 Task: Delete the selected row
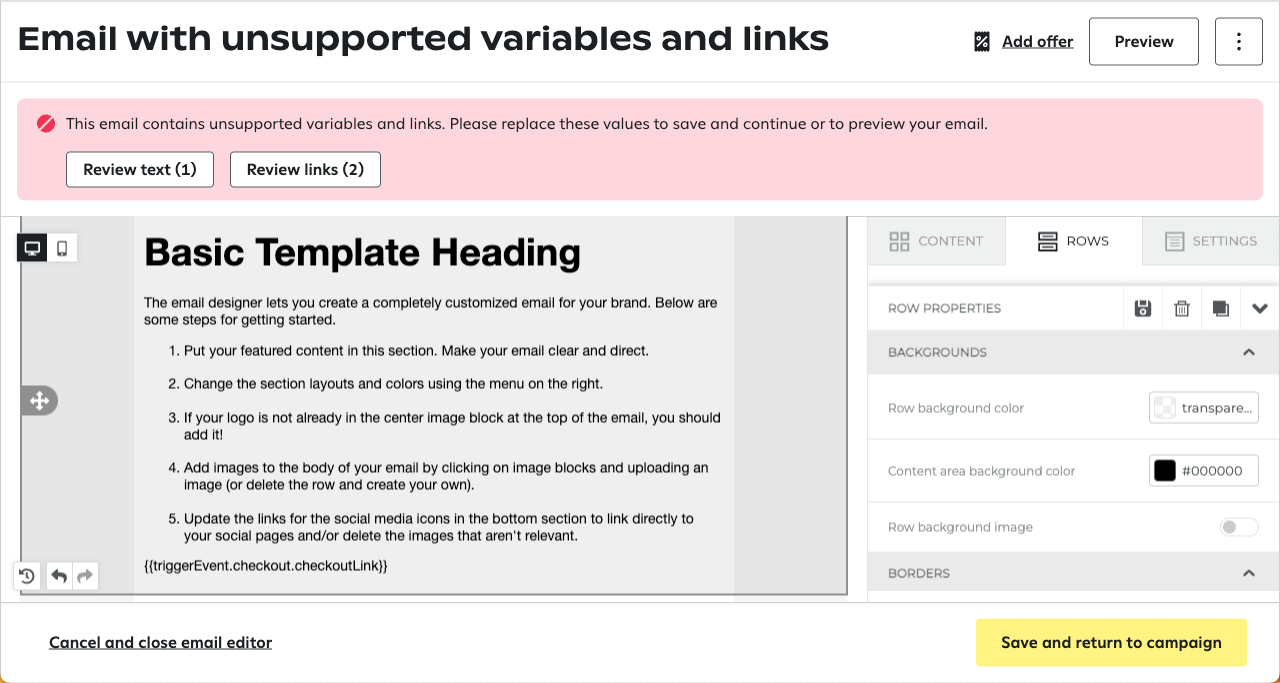point(1181,308)
